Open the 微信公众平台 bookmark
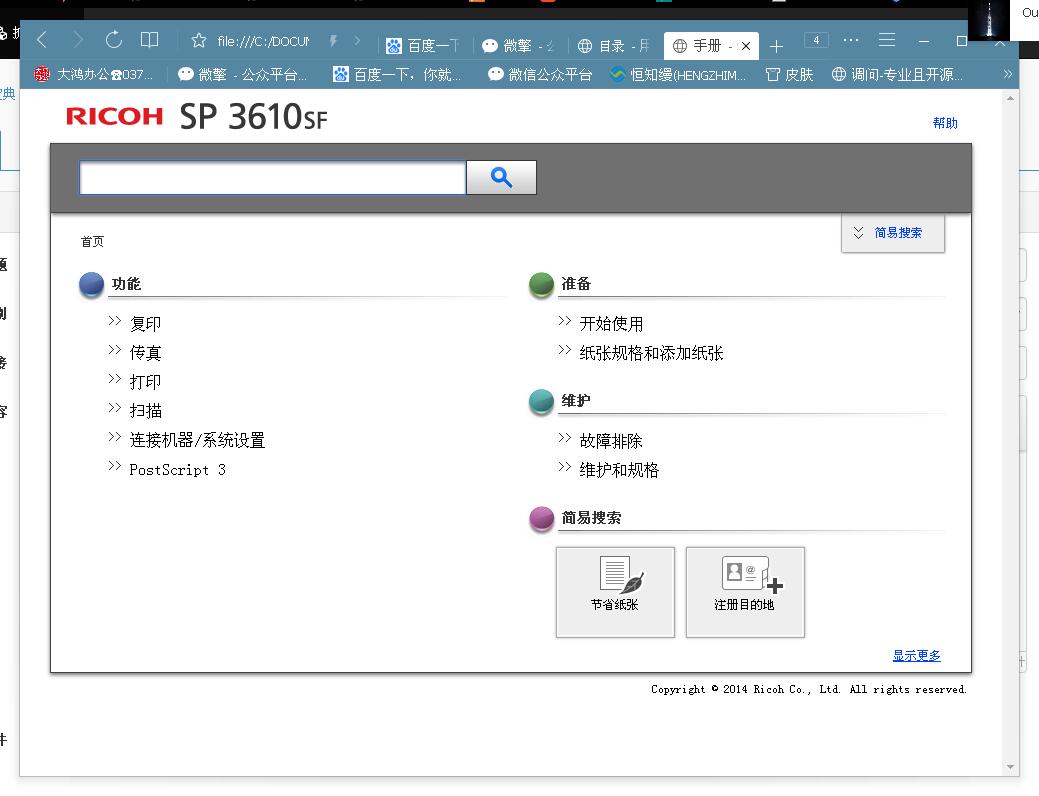This screenshot has width=1039, height=796. point(539,75)
